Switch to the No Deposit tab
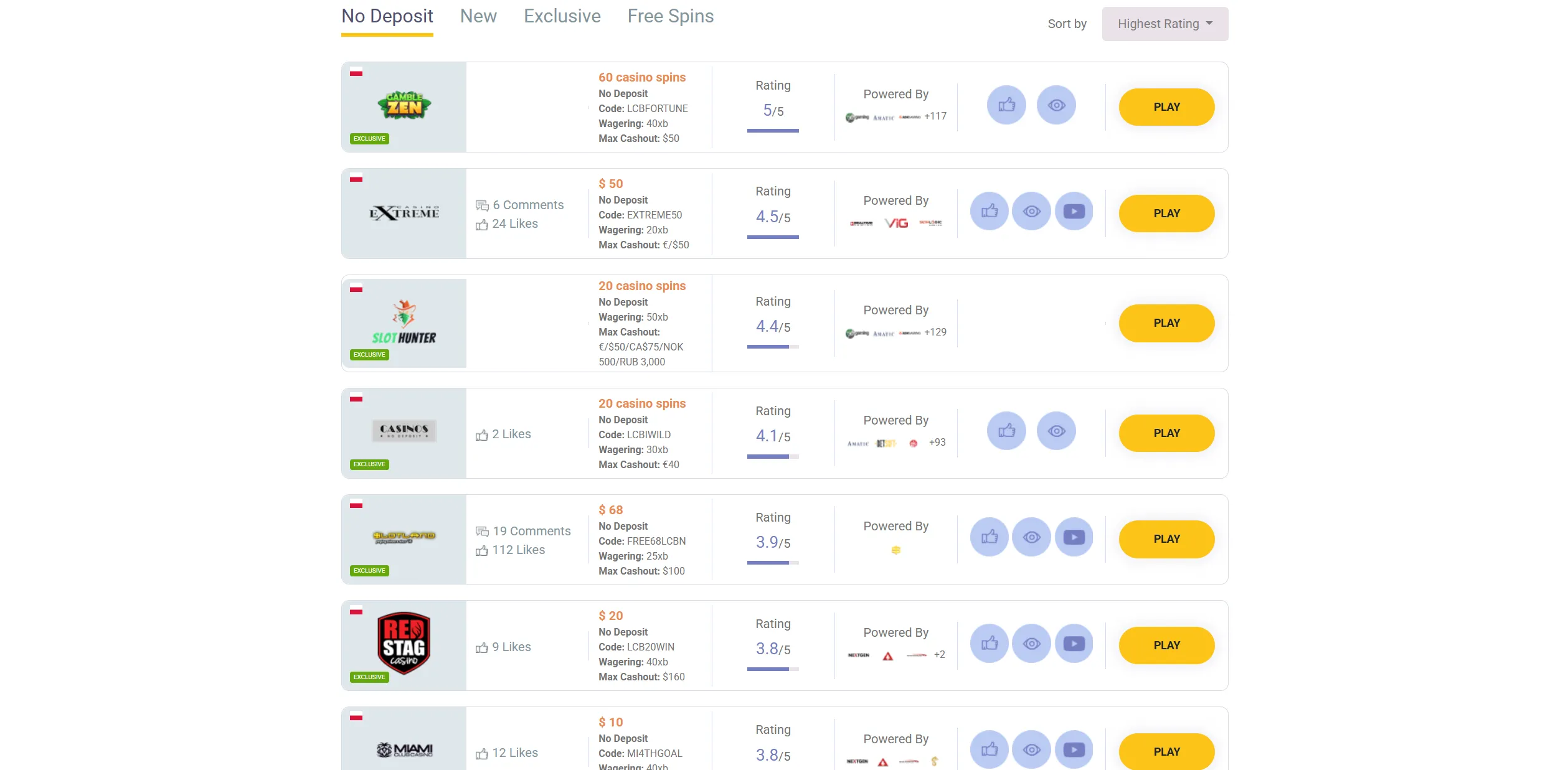 click(x=387, y=16)
